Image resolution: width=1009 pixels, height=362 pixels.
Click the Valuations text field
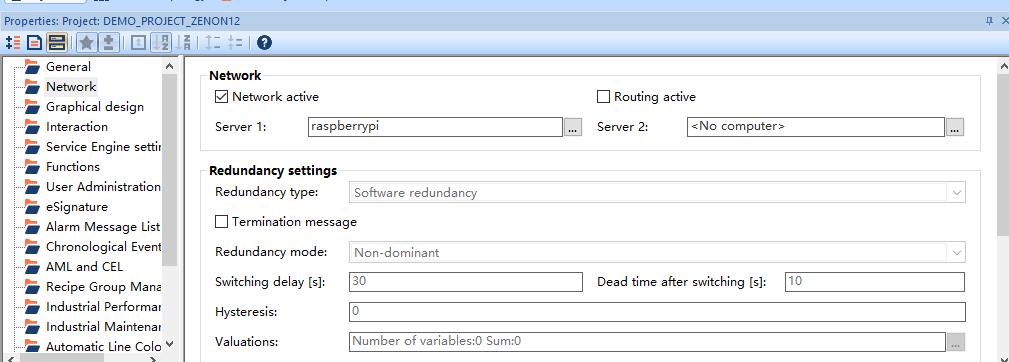pyautogui.click(x=647, y=341)
